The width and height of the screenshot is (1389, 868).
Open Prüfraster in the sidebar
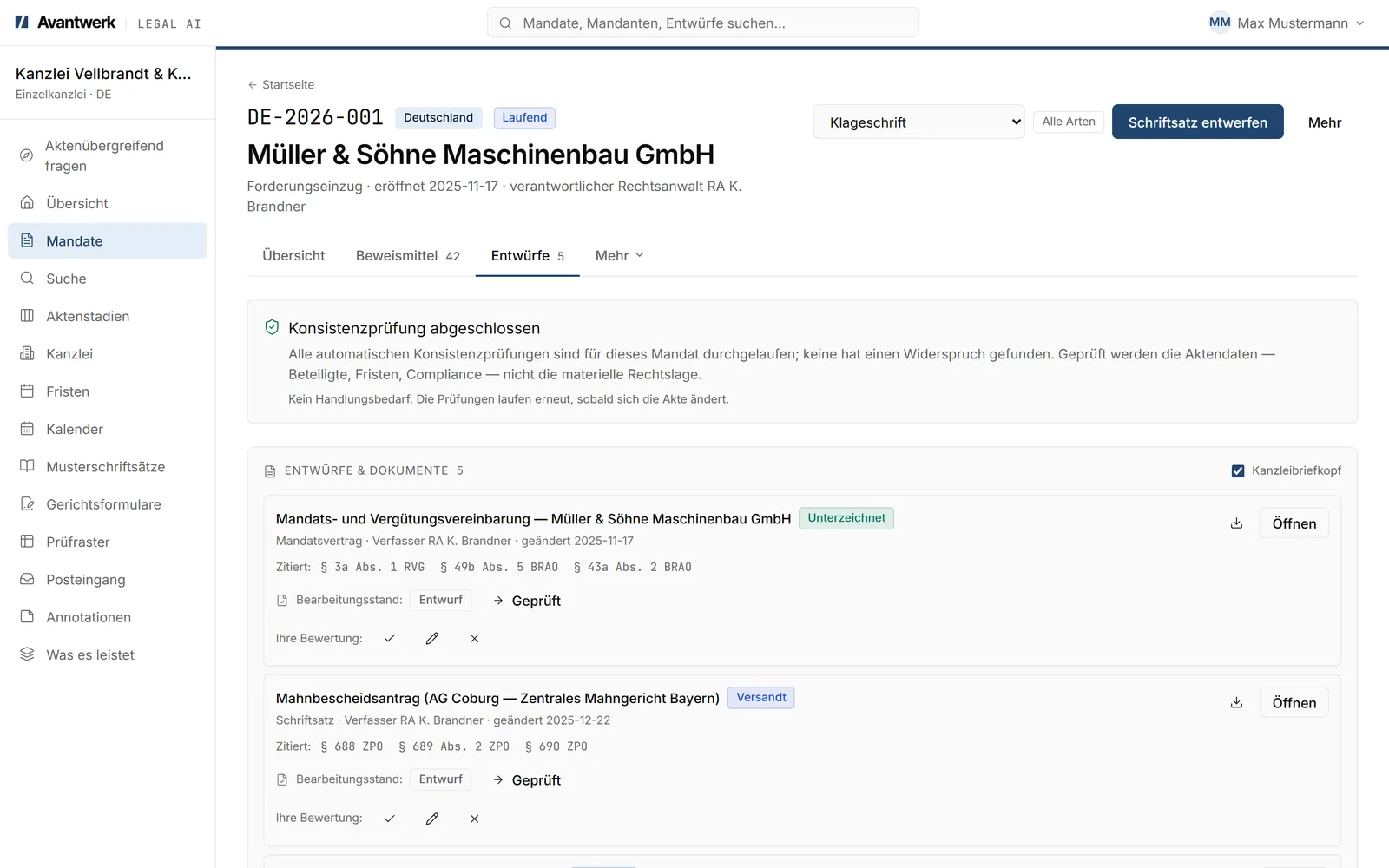tap(108, 542)
